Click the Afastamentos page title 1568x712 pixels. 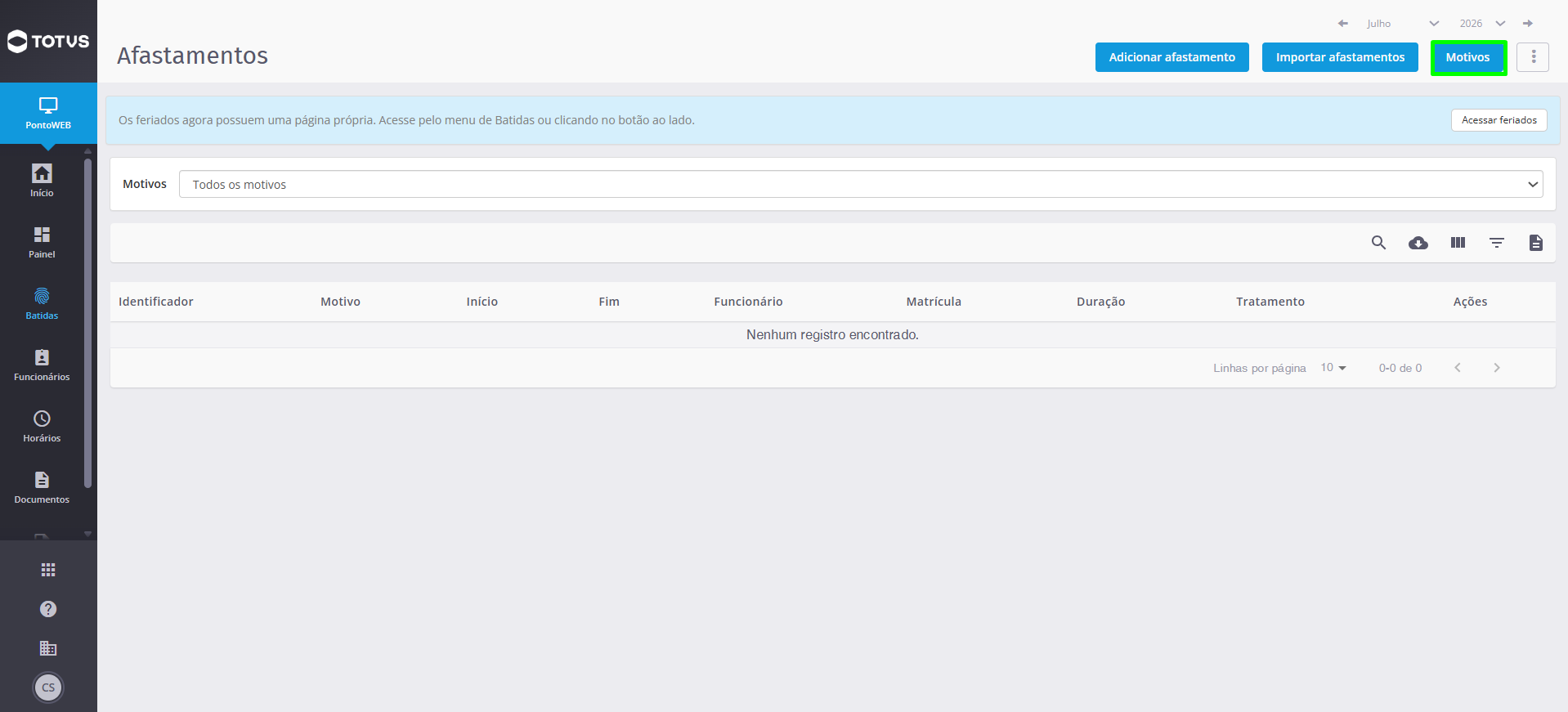[x=193, y=56]
